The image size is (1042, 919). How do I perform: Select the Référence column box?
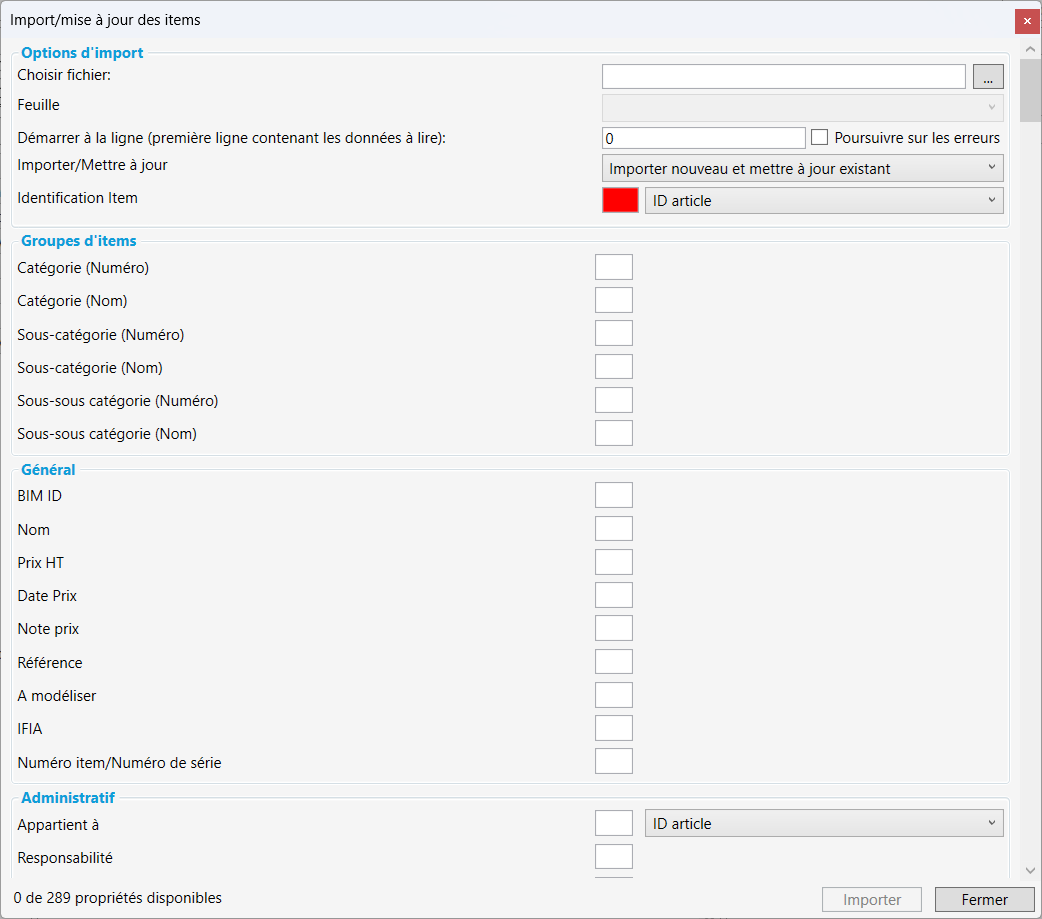pyautogui.click(x=614, y=662)
